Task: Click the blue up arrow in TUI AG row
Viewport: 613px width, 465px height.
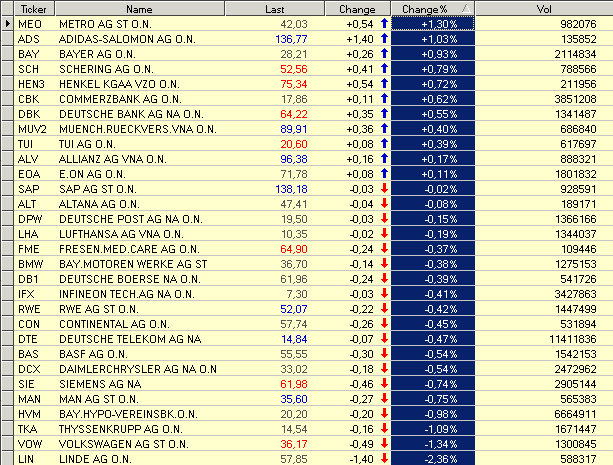Action: (384, 143)
